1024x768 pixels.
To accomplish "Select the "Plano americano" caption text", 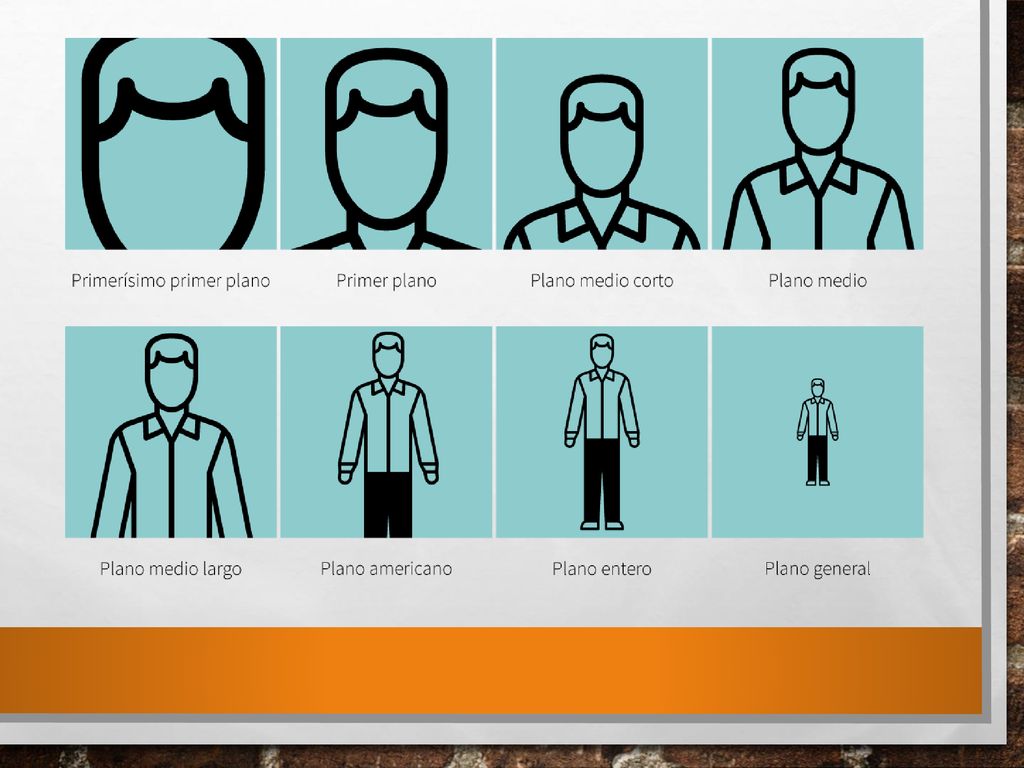I will tap(386, 569).
